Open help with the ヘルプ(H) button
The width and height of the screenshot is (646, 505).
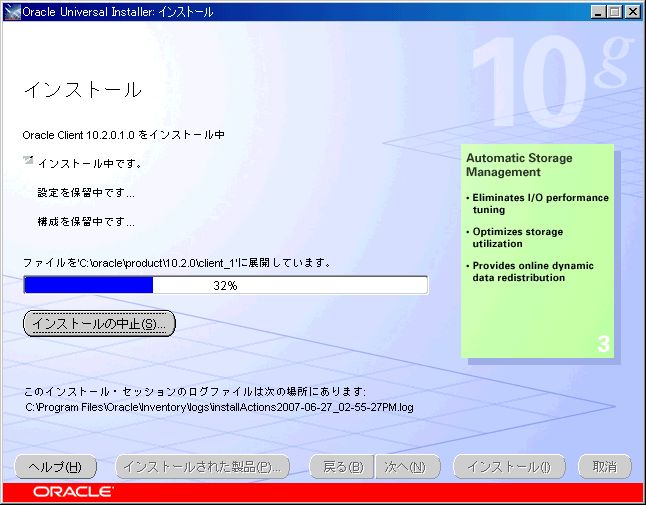55,467
